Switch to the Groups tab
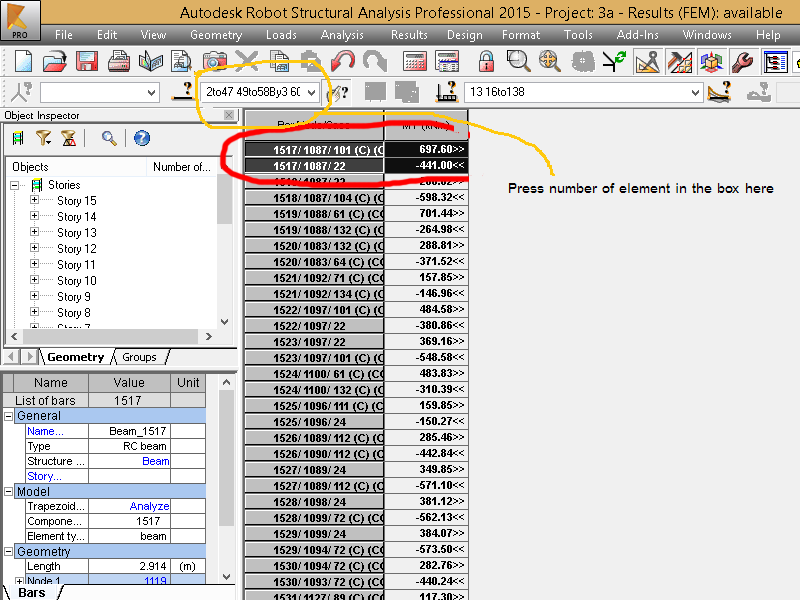 139,357
